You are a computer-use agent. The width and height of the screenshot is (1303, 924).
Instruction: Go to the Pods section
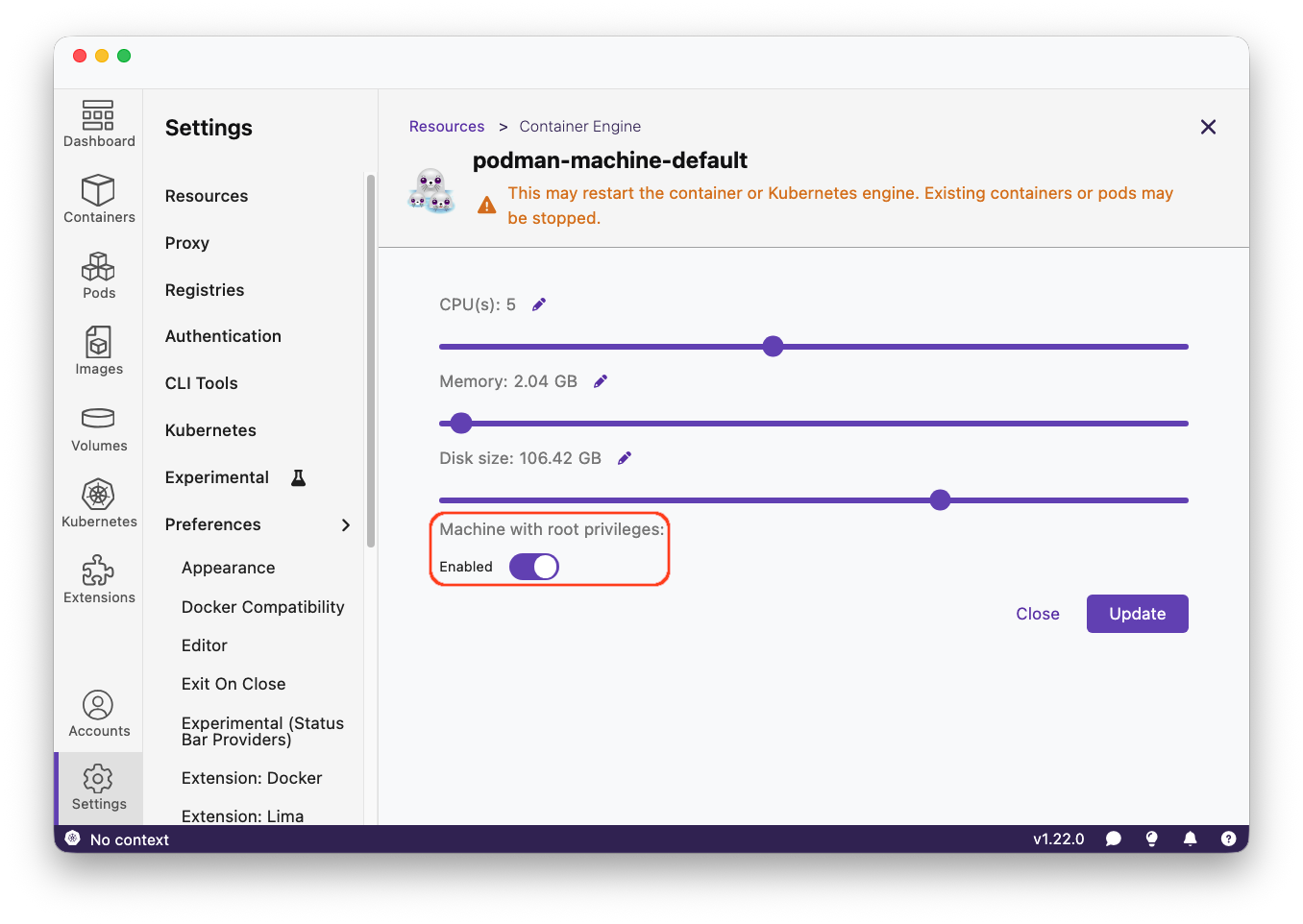pyautogui.click(x=98, y=276)
